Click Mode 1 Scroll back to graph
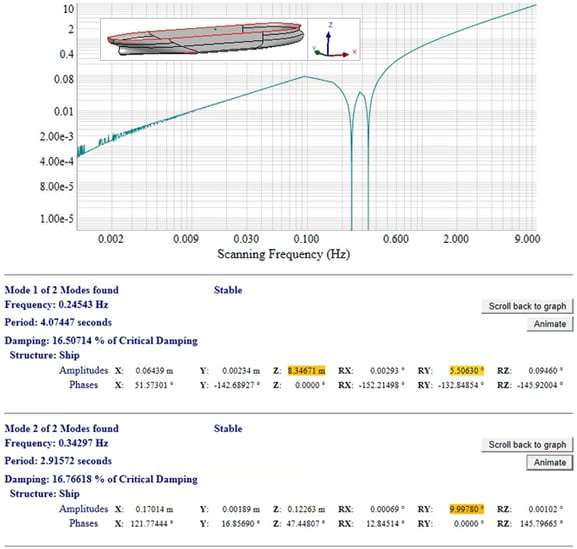 click(x=527, y=306)
